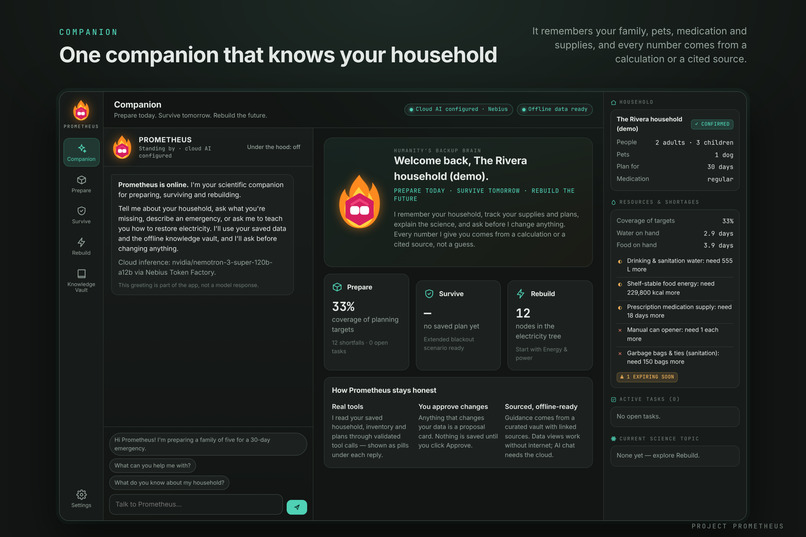Click the '12 shortfalls · 0 open tasks' text
Viewport: 806px width, 537px height.
[359, 347]
